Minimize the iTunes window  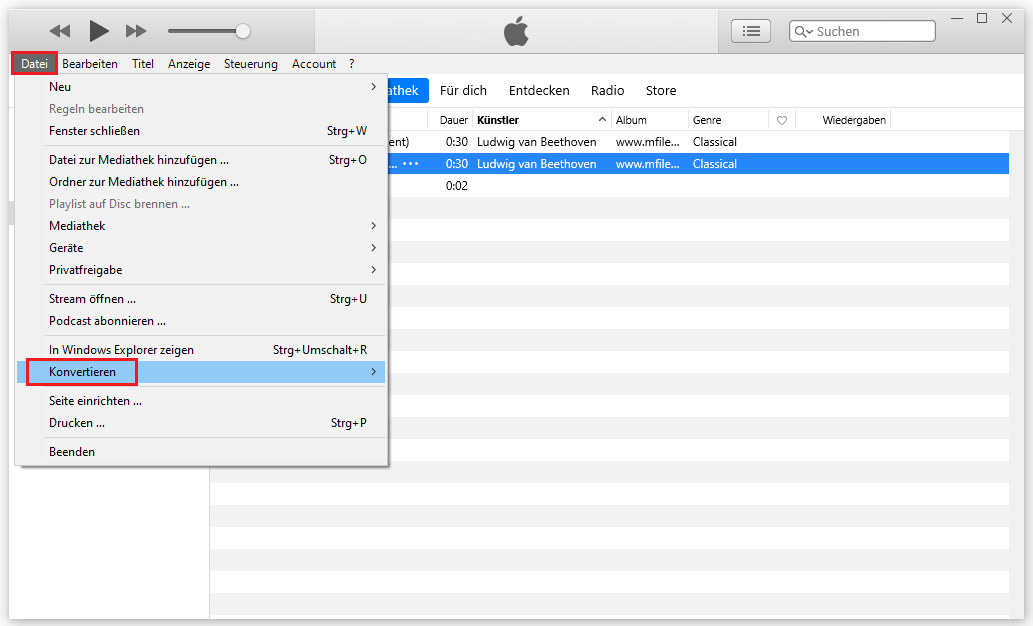coord(957,18)
